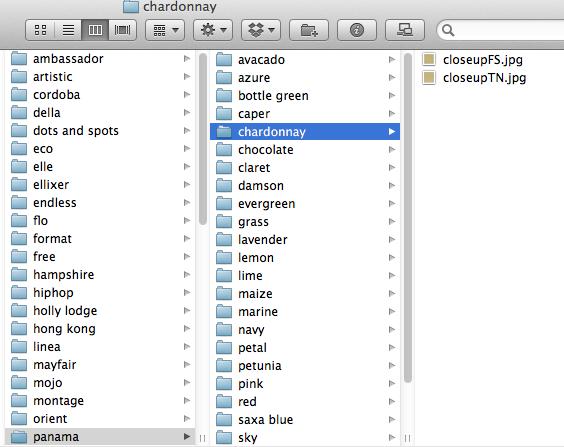This screenshot has height=447, width=564.
Task: Select the maize folder
Action: [x=305, y=293]
